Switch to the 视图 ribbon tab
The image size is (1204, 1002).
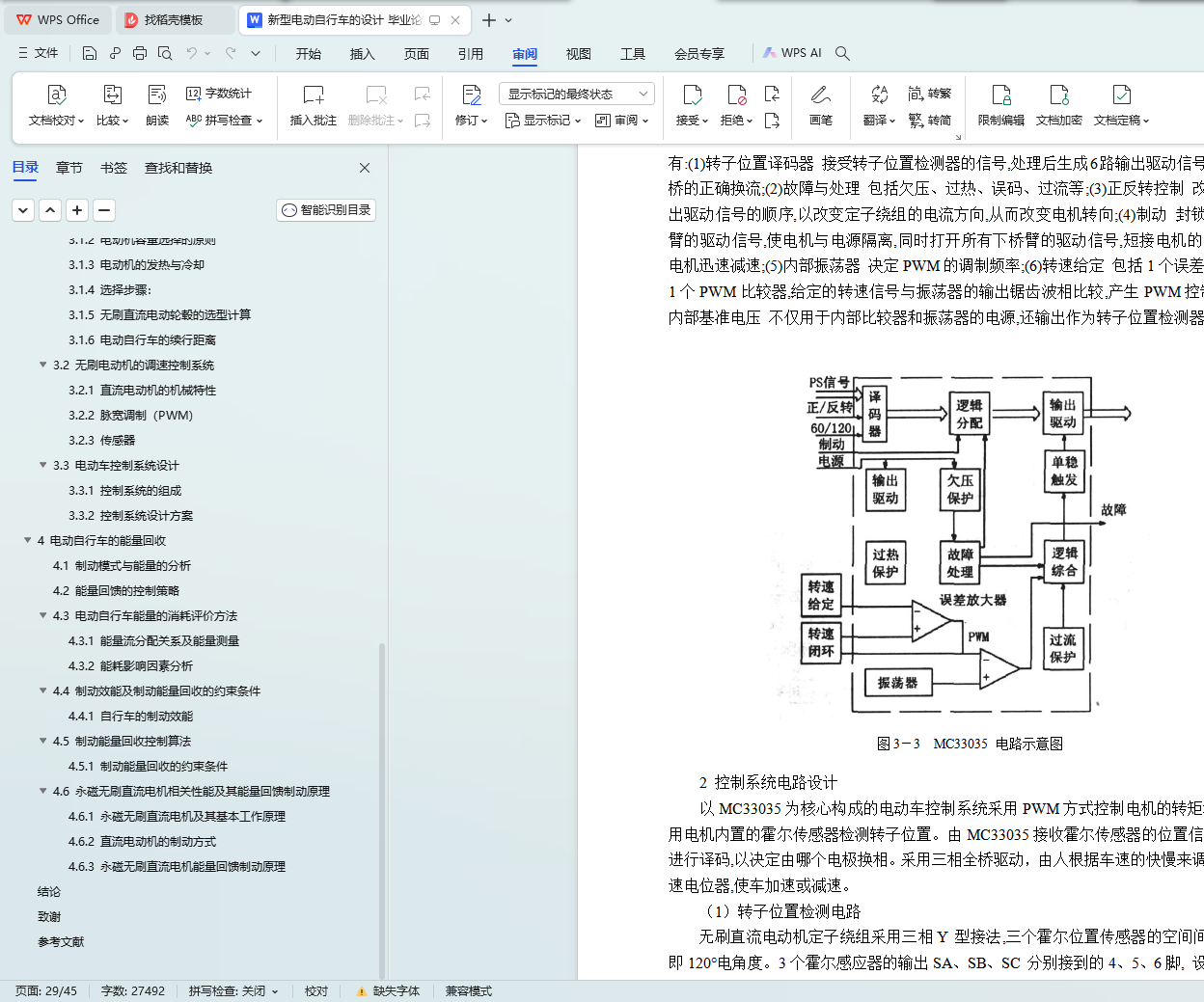[x=579, y=54]
